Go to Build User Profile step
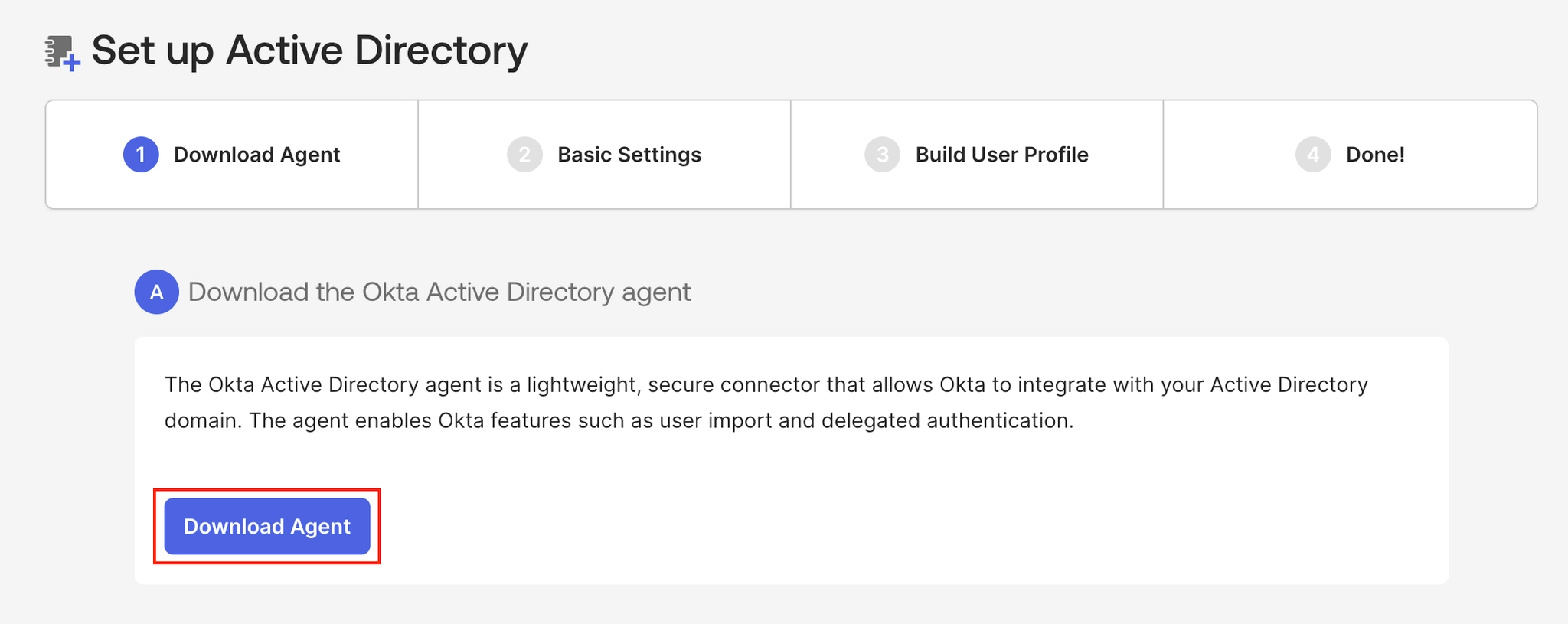Image resolution: width=1568 pixels, height=624 pixels. click(977, 155)
